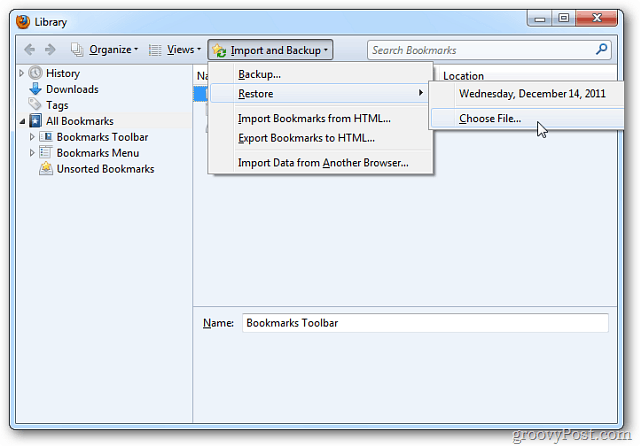Viewport: 640px width, 446px height.
Task: Select All Bookmarks in the sidebar
Action: point(80,121)
